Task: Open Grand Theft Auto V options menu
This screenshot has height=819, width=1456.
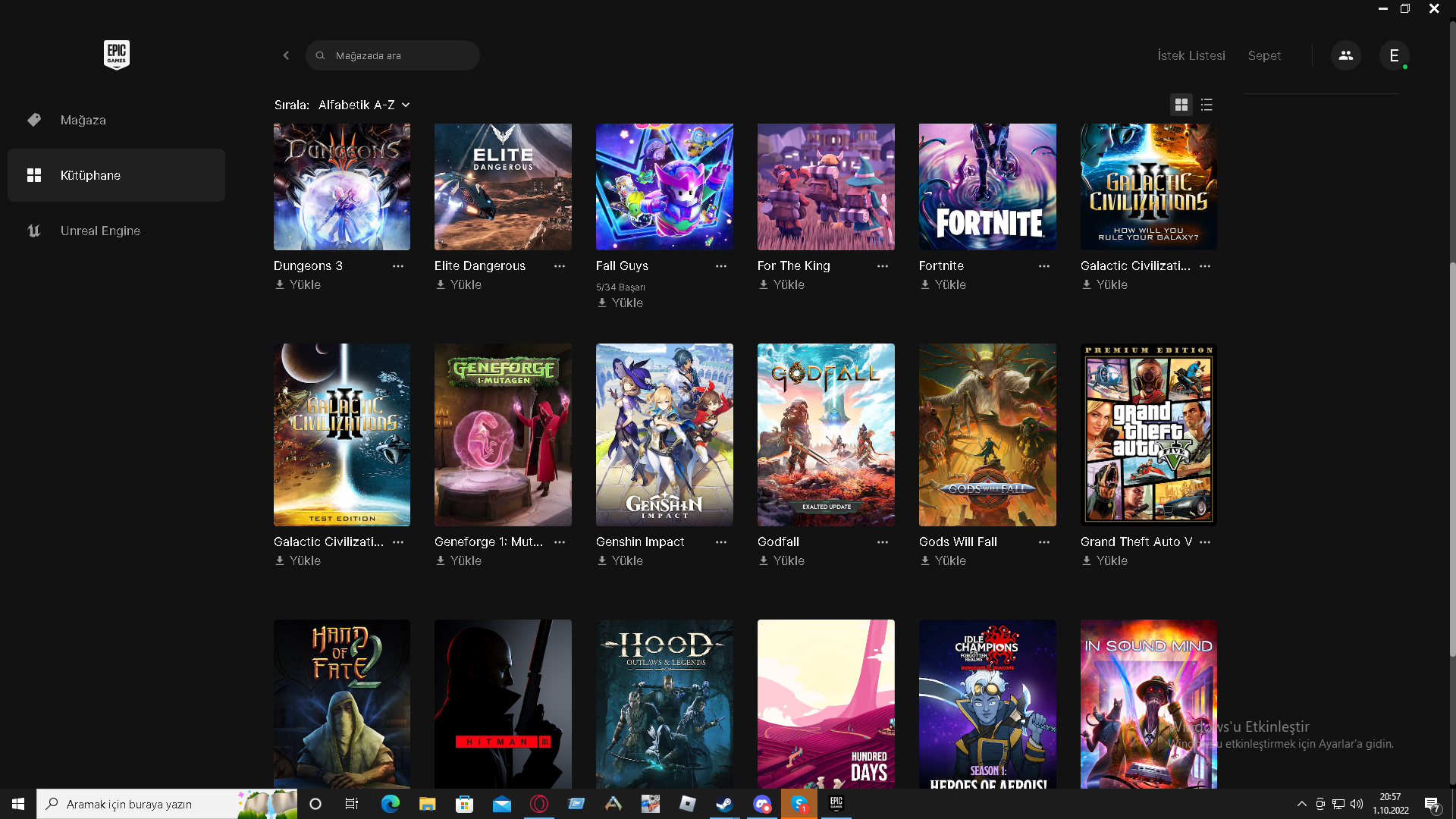Action: pyautogui.click(x=1206, y=542)
